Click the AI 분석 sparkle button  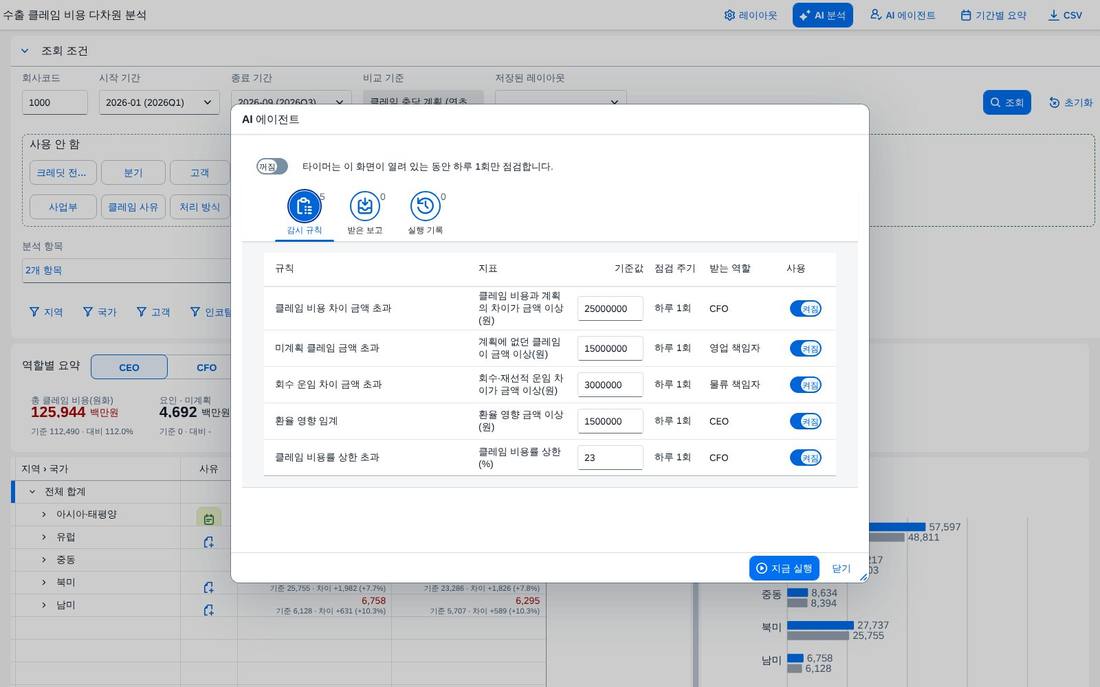coord(822,15)
